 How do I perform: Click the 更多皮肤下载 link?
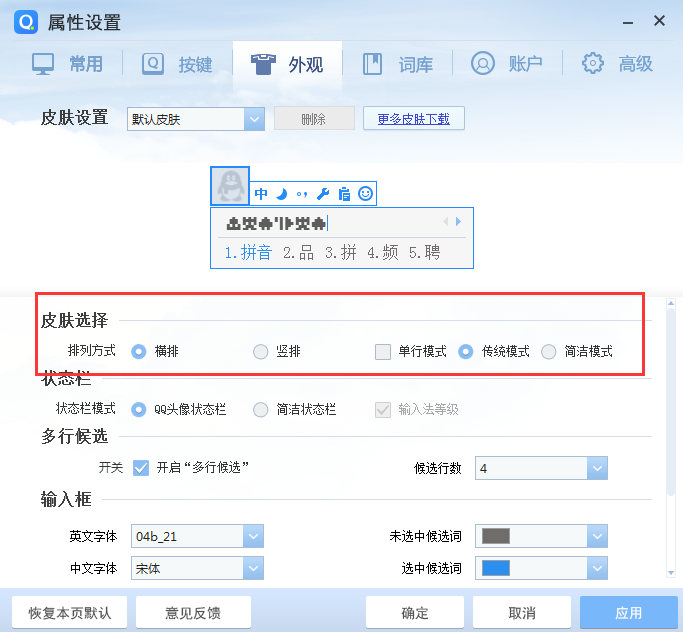(x=413, y=119)
